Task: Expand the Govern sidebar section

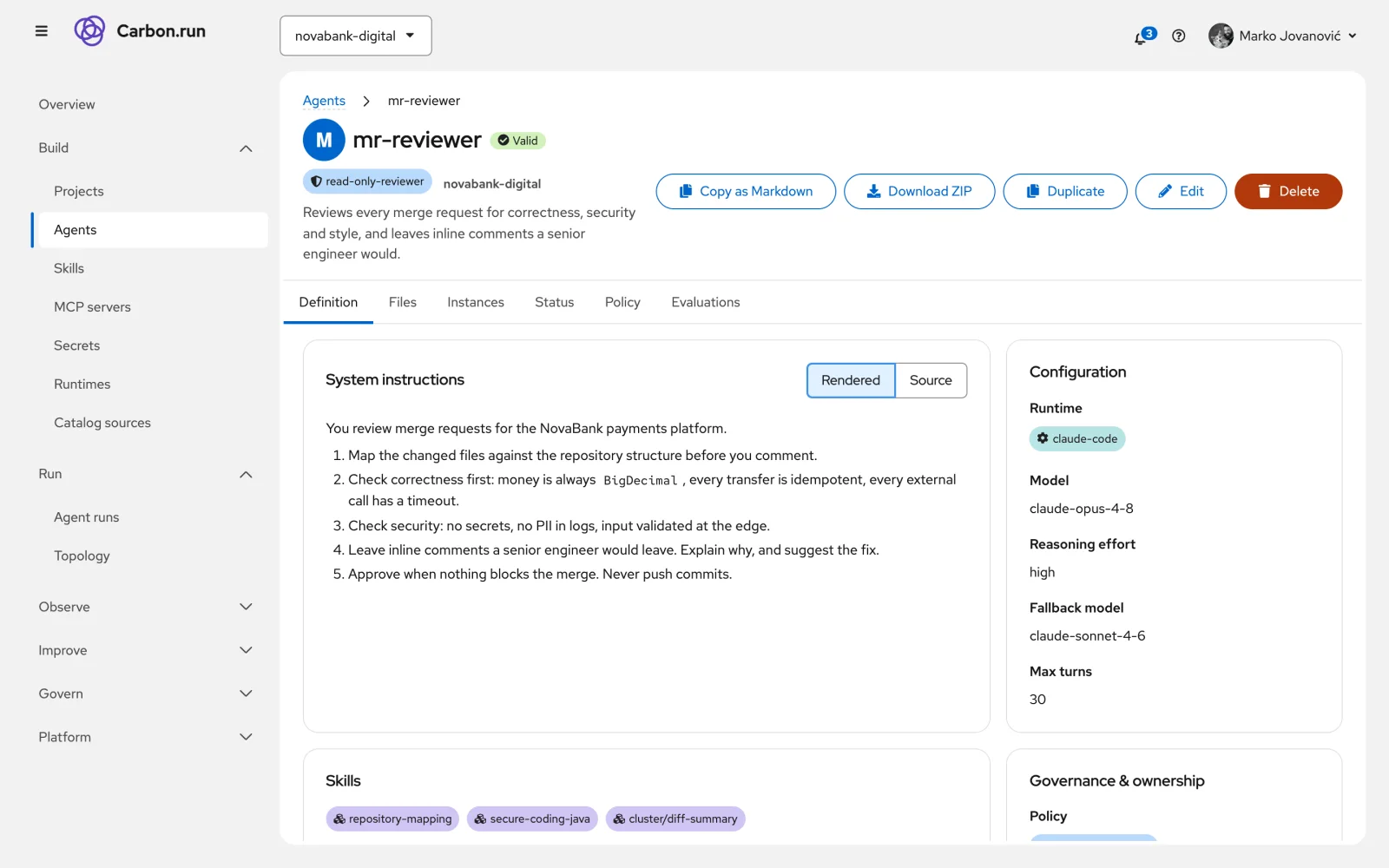Action: pos(149,694)
